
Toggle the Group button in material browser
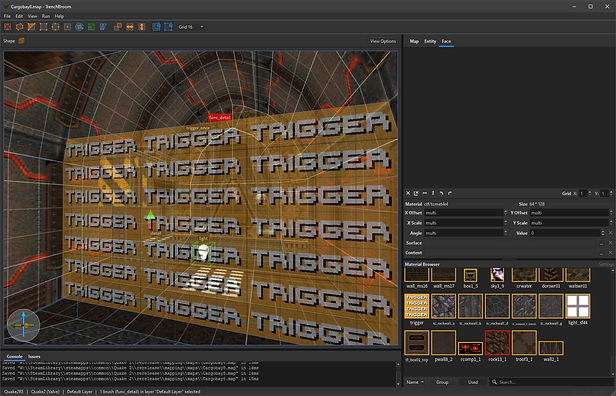tap(442, 382)
